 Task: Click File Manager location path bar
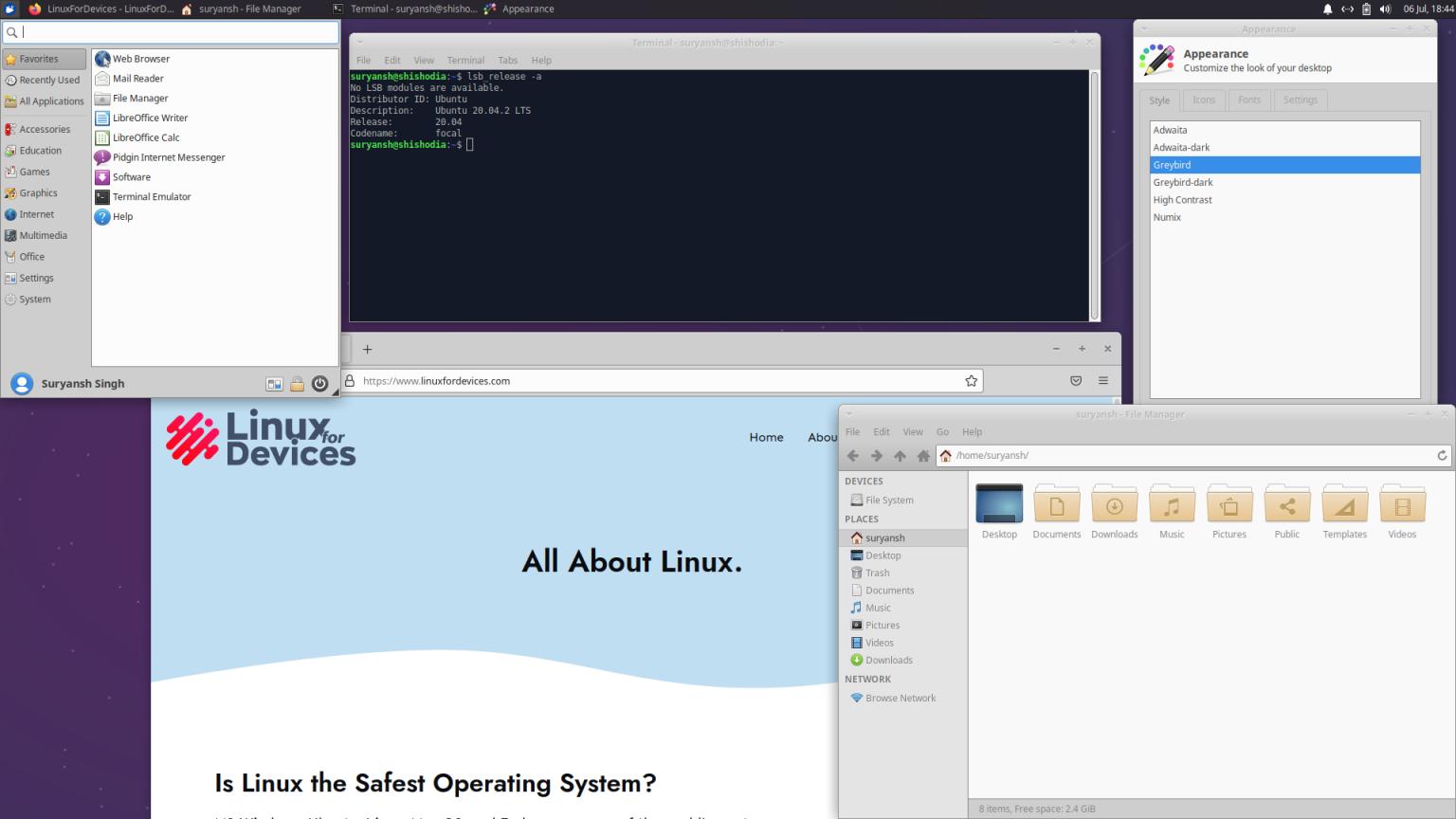(x=1194, y=456)
